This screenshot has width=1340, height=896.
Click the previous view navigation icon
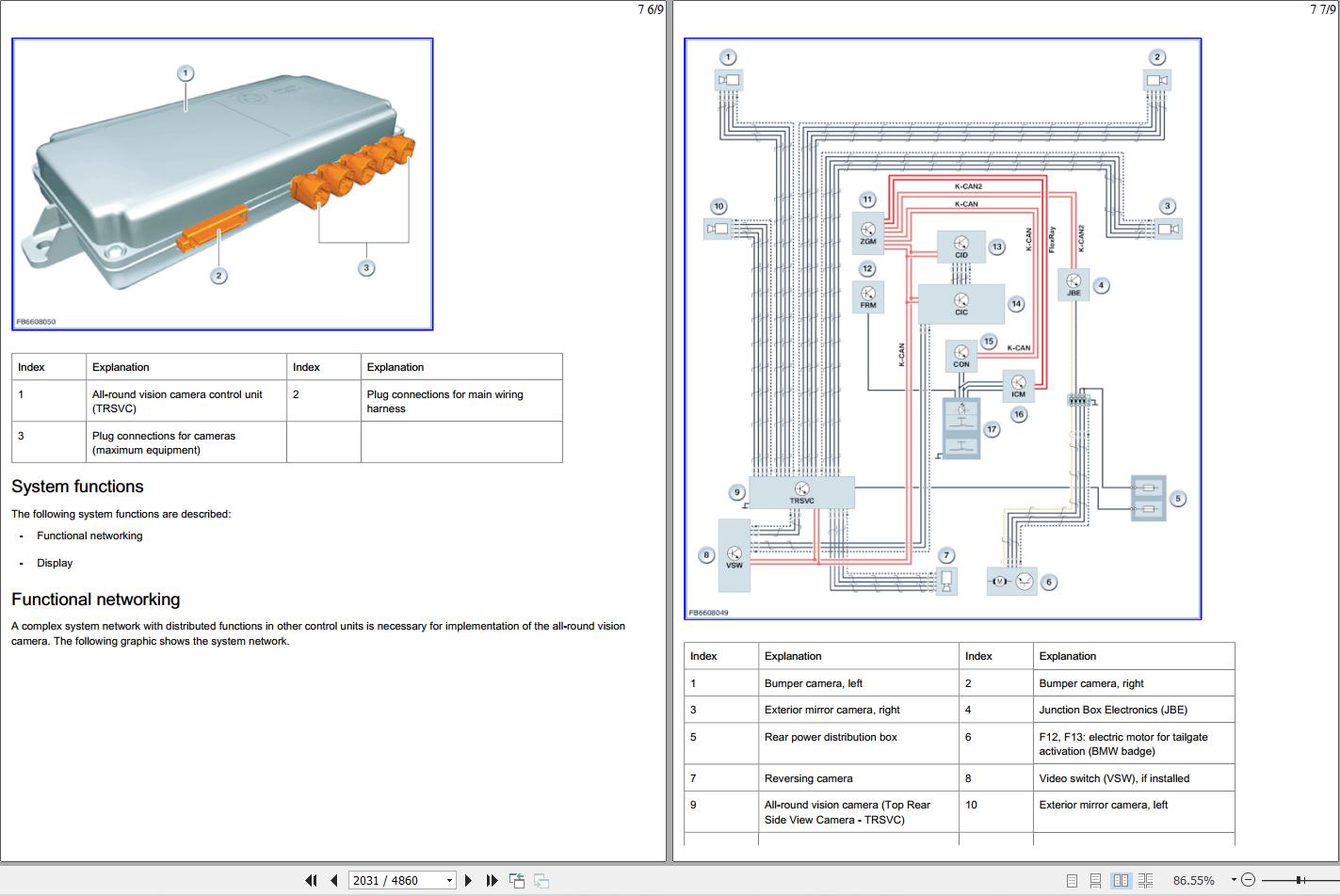point(517,880)
